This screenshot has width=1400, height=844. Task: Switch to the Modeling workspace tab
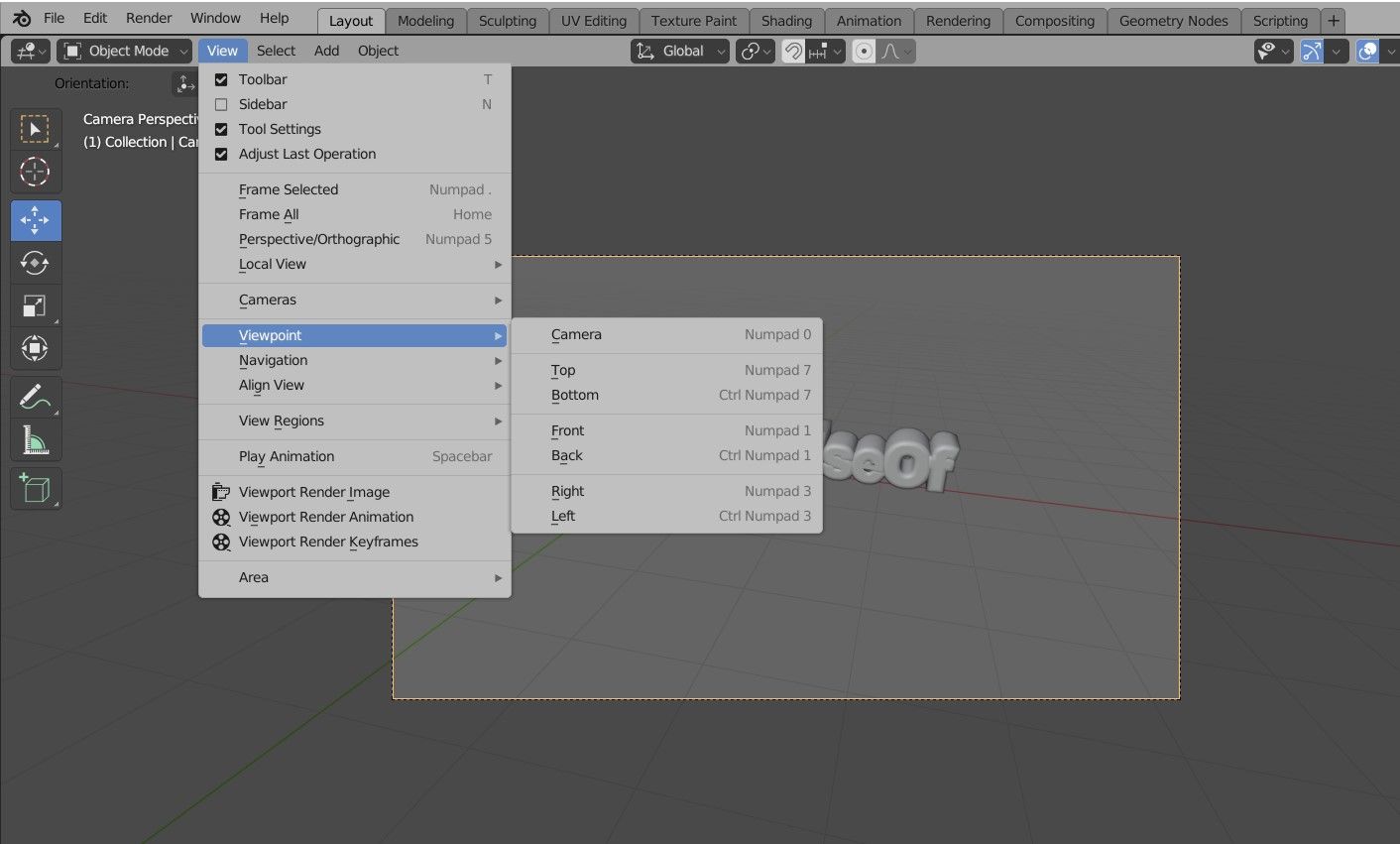click(425, 21)
